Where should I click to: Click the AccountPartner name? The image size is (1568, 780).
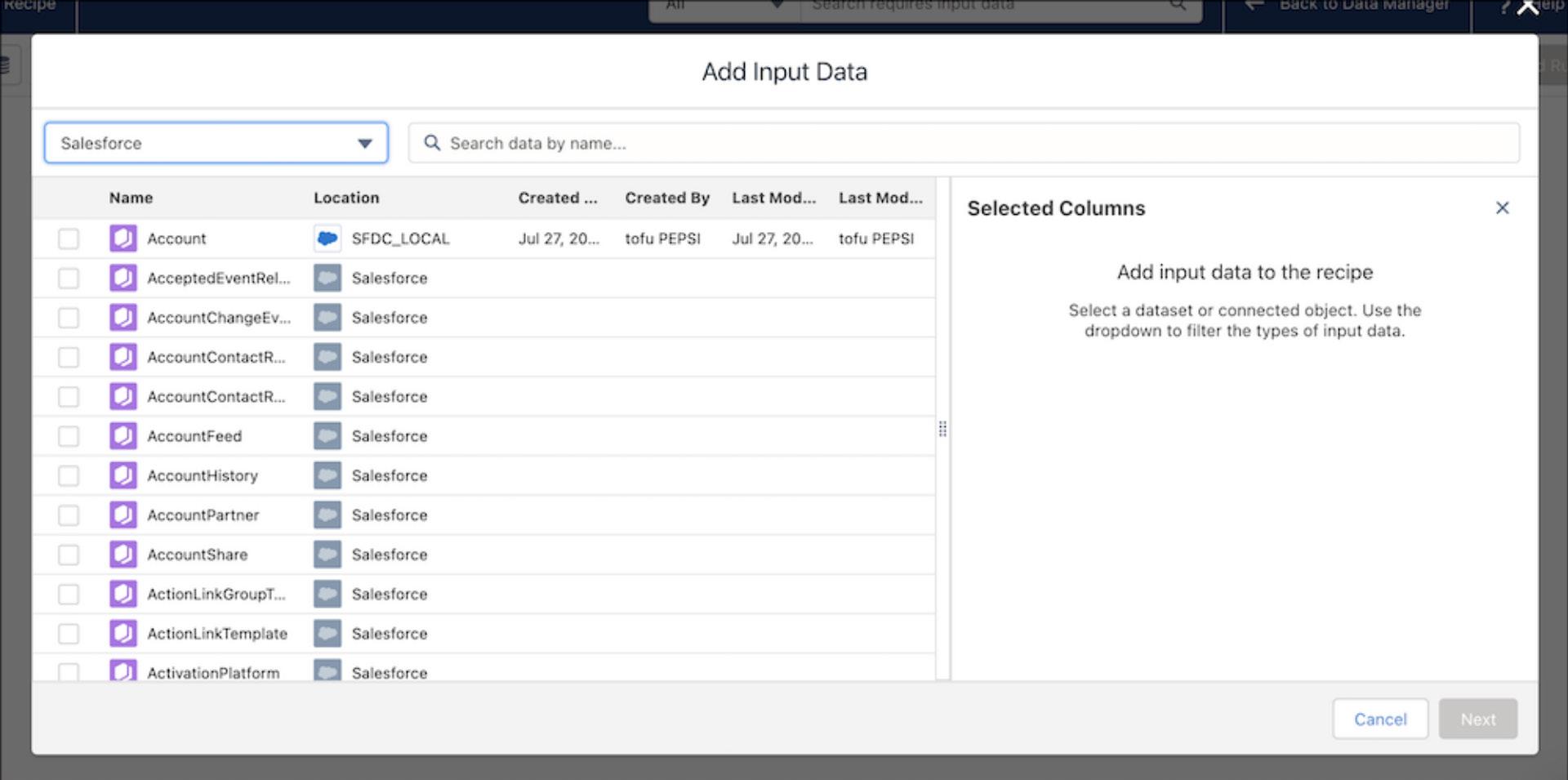(x=203, y=515)
